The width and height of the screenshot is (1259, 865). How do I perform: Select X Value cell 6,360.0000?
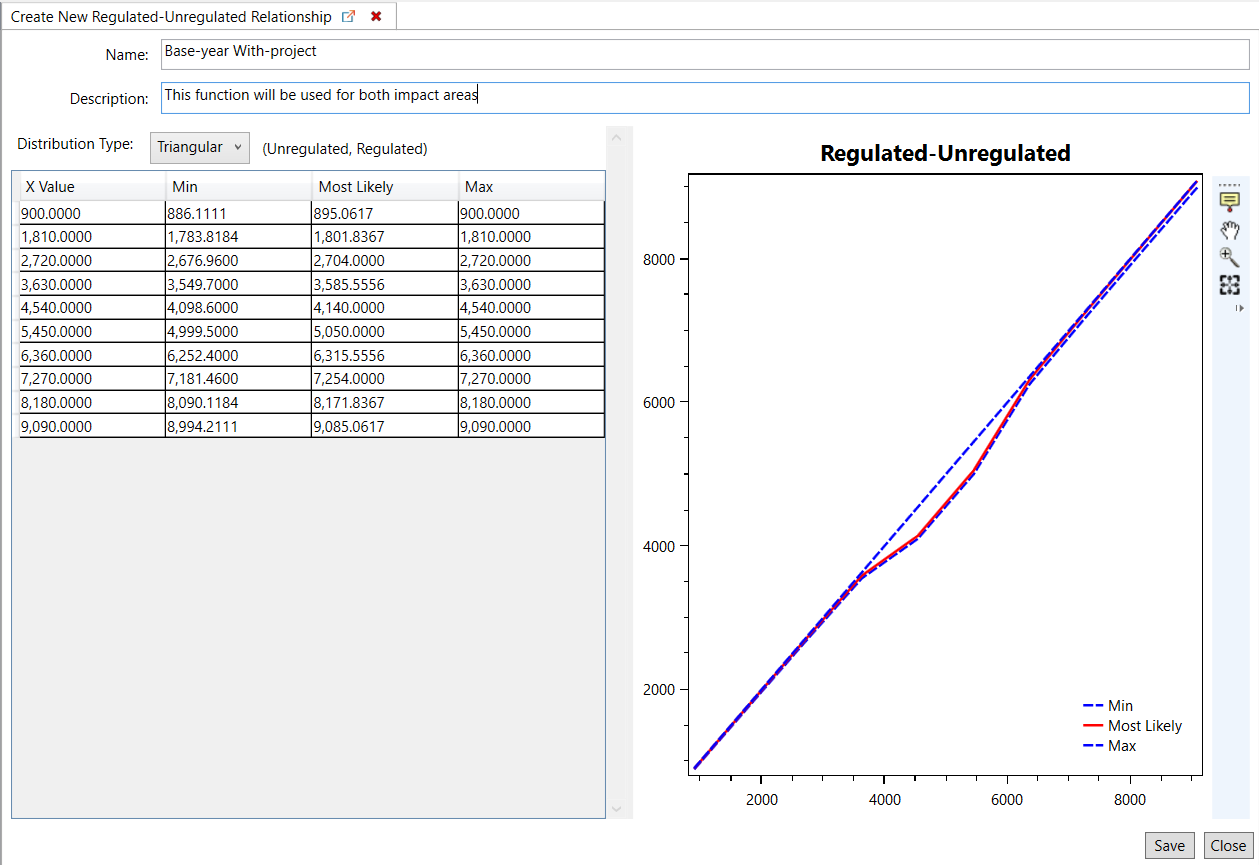(x=93, y=355)
